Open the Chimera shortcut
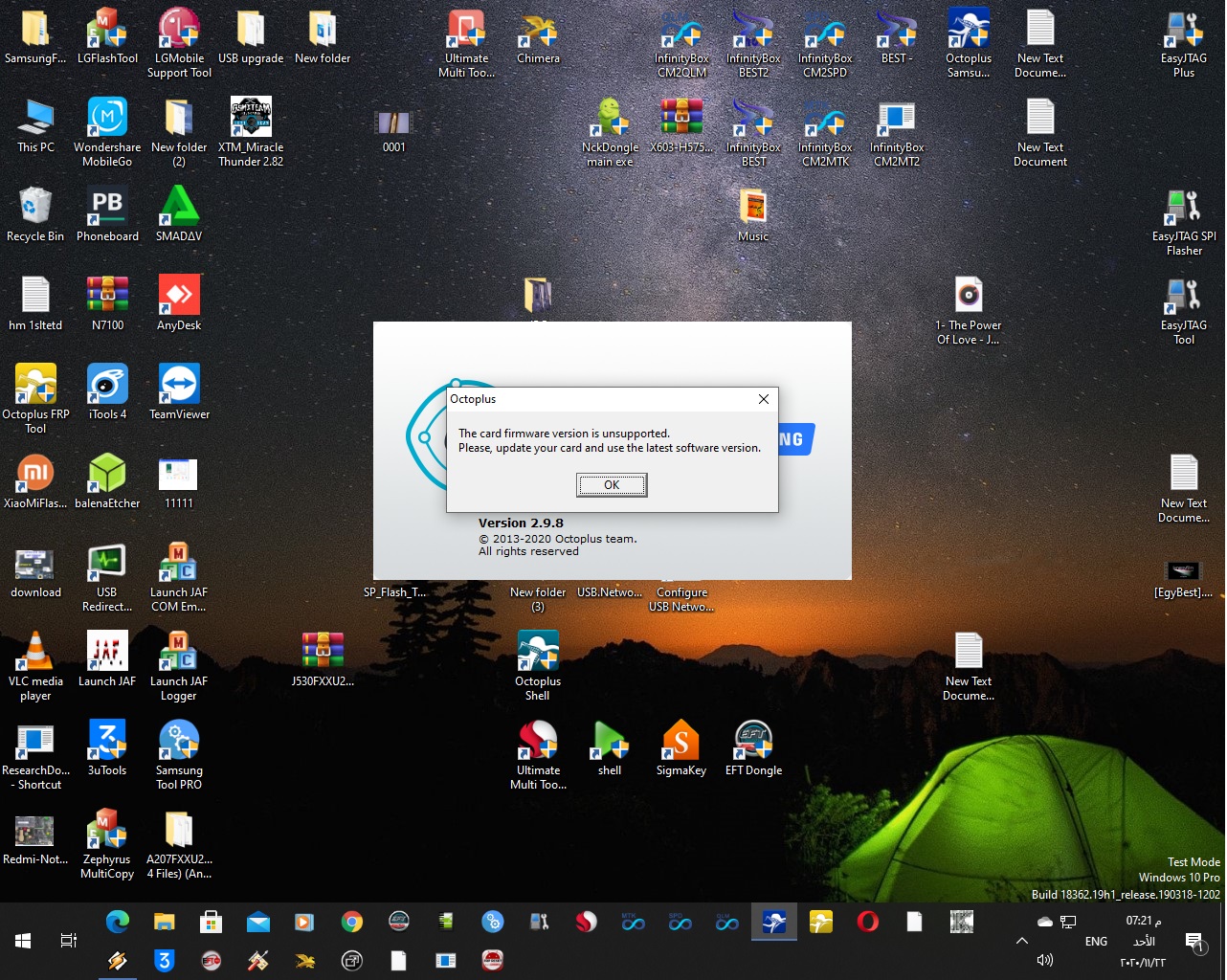This screenshot has width=1227, height=980. click(x=538, y=38)
